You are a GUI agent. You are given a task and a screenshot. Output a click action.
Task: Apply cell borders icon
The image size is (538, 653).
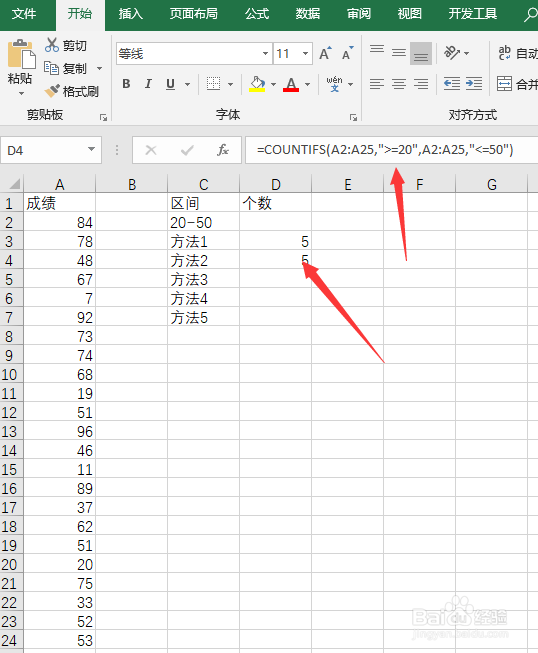point(214,84)
